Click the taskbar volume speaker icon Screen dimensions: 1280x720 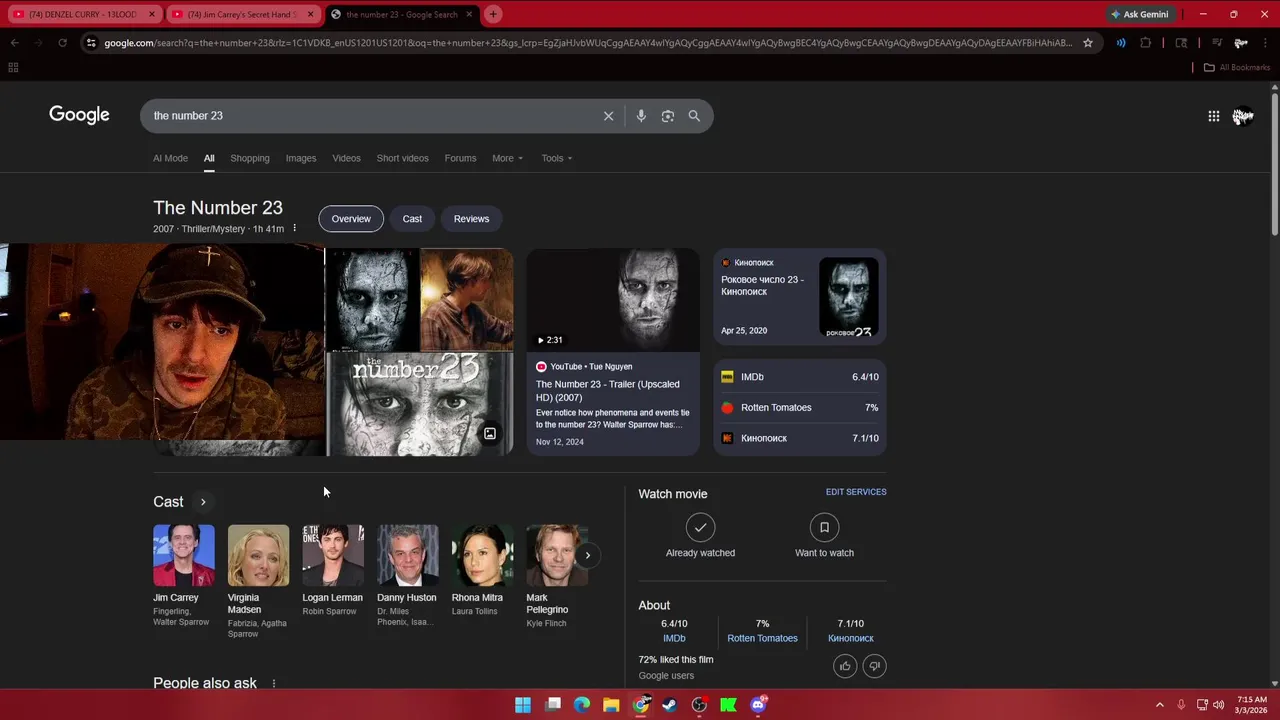pyautogui.click(x=1219, y=705)
